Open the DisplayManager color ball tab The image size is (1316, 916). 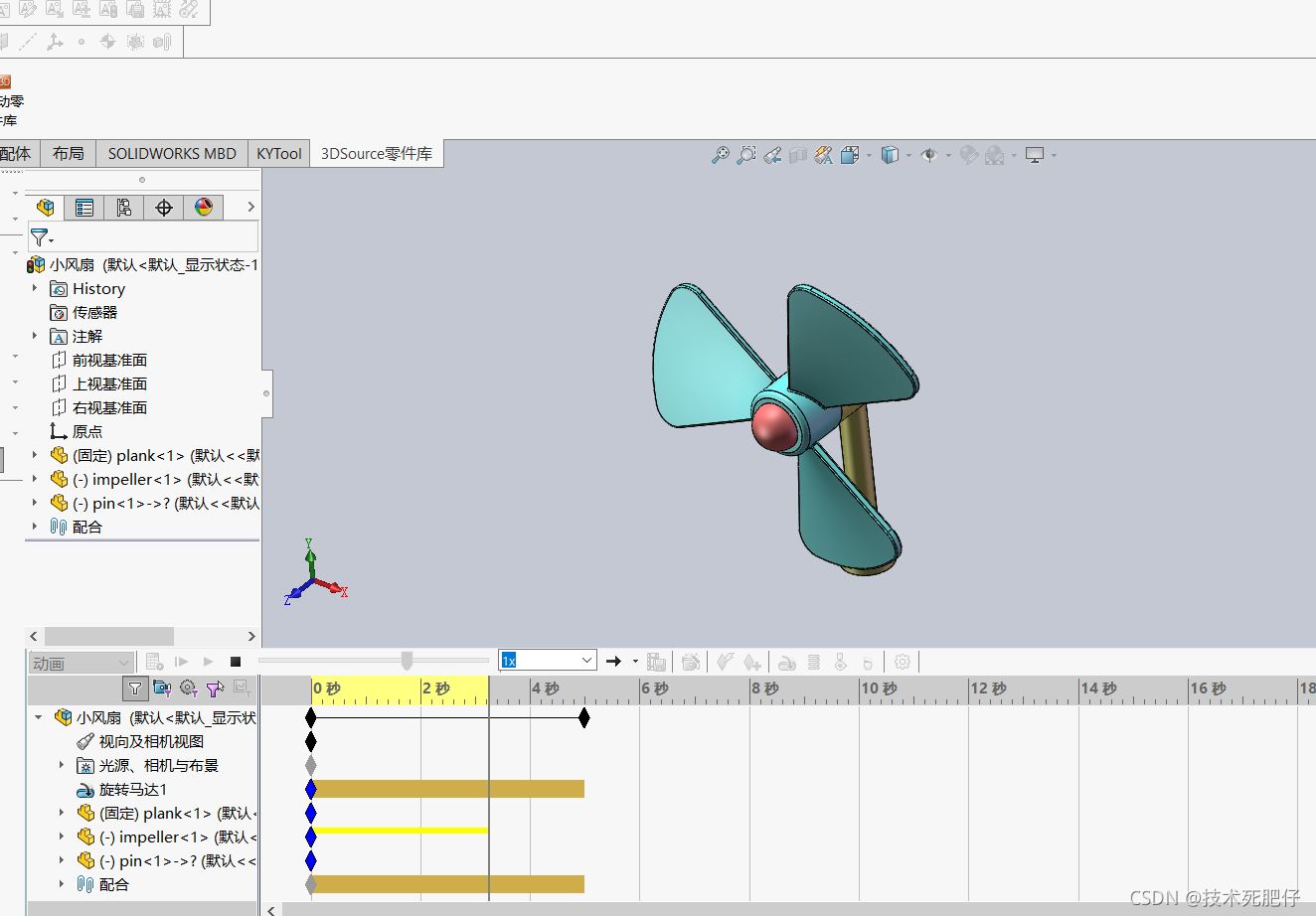click(x=204, y=208)
